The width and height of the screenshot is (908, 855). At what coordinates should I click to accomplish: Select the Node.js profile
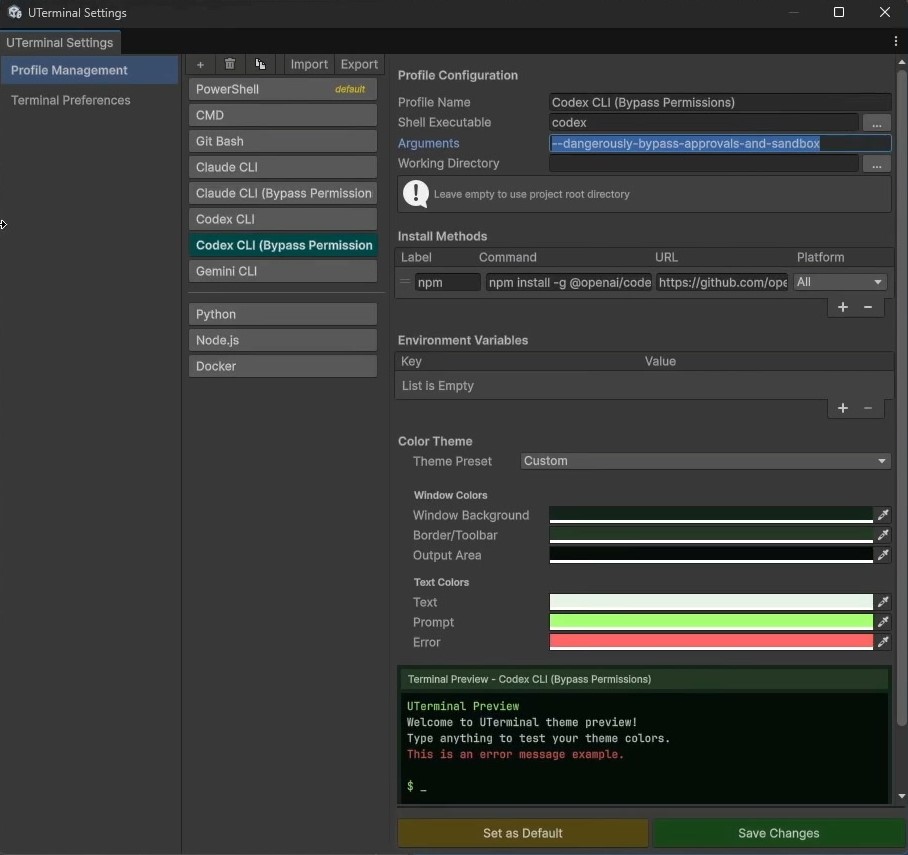(x=283, y=341)
